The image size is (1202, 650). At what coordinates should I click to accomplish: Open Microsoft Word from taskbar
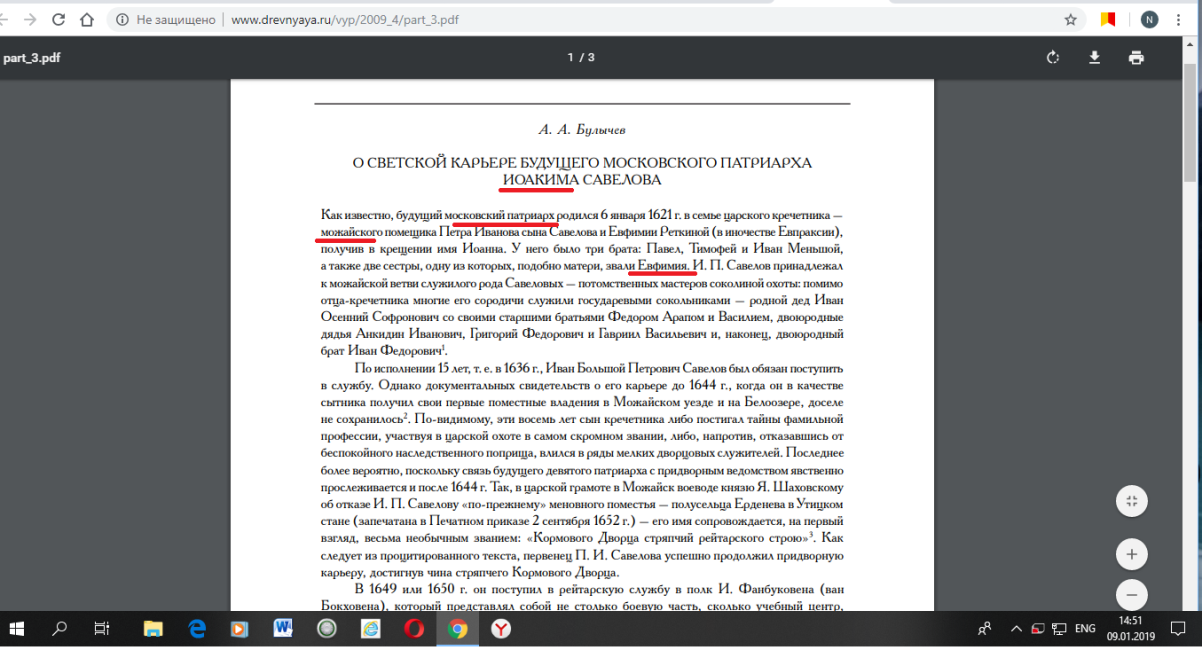coord(283,629)
